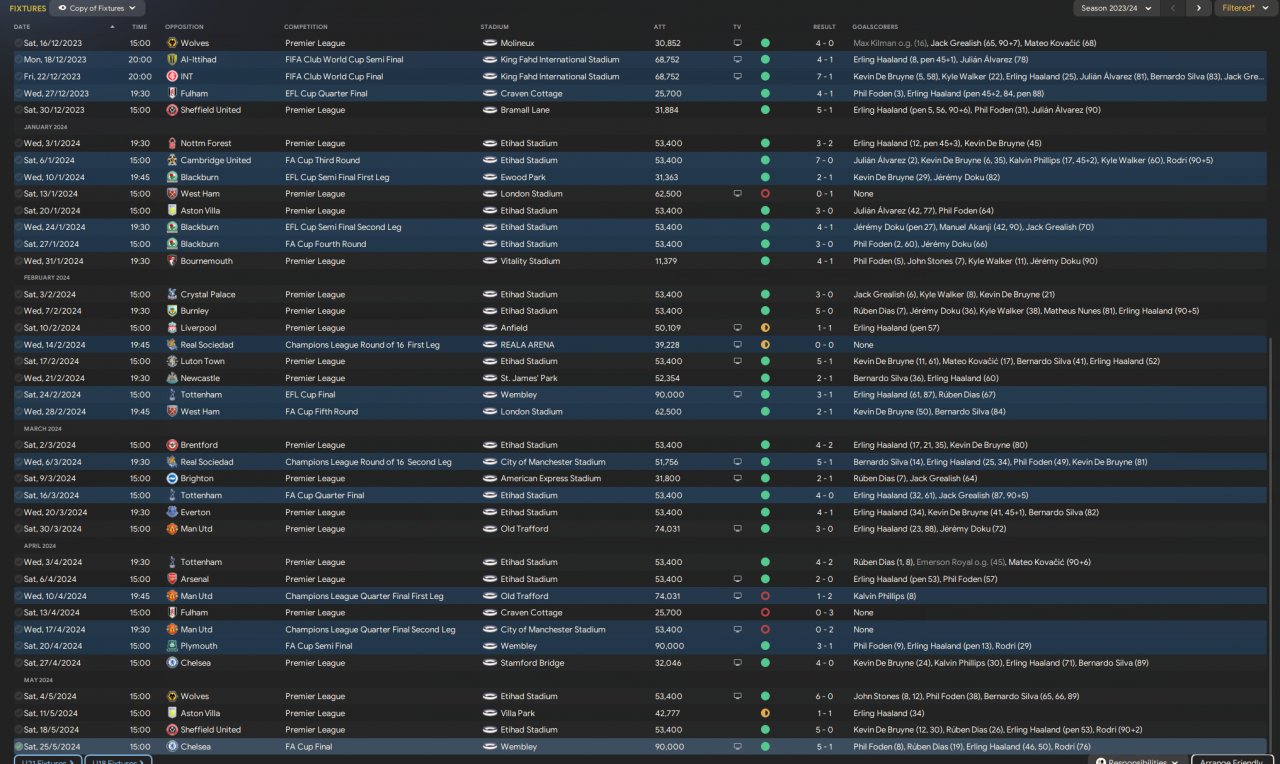Sort by the ATT column header
Viewport: 1280px width, 764px height.
[659, 27]
